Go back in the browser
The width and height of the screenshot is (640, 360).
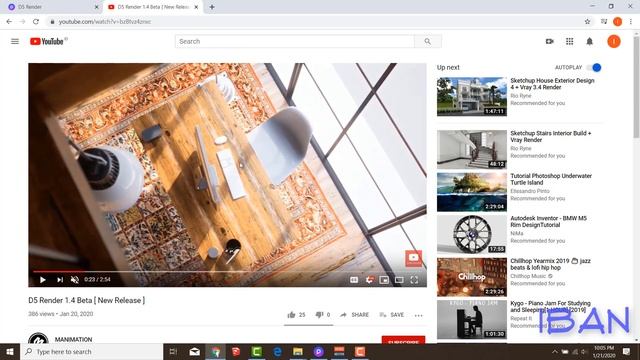click(x=9, y=22)
